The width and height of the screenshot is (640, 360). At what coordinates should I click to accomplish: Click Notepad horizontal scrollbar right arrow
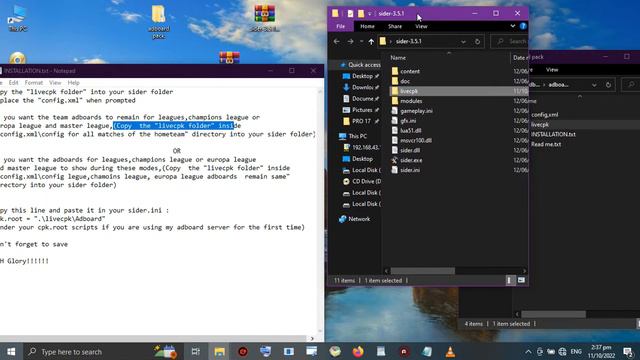point(312,338)
